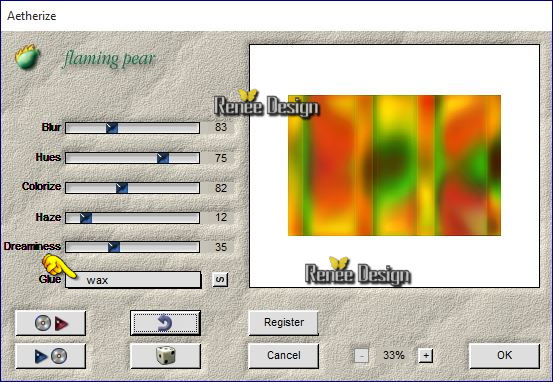Click the Register button
Image resolution: width=553 pixels, height=382 pixels.
tap(284, 323)
